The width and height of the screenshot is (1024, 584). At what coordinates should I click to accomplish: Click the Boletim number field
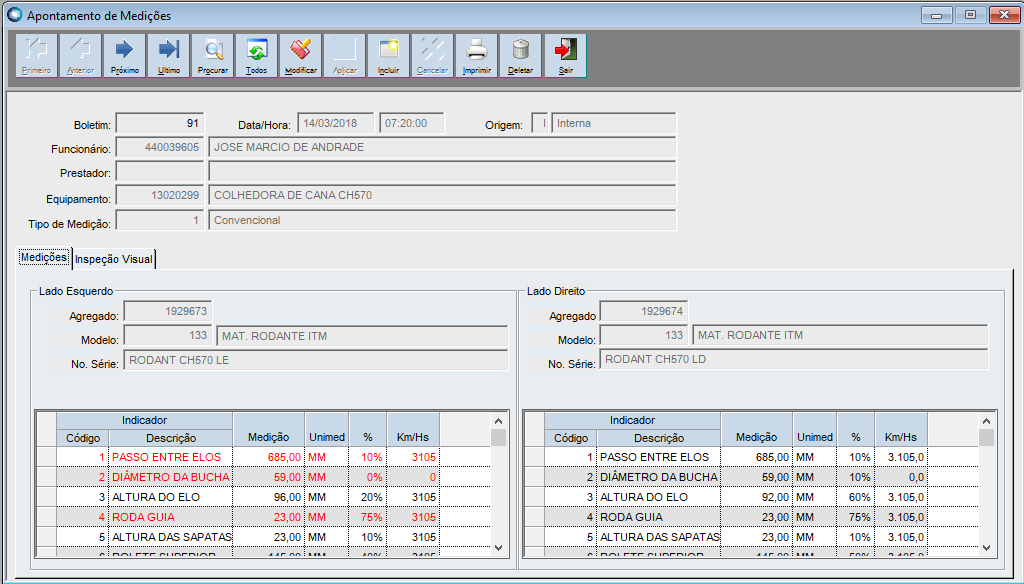(x=160, y=123)
